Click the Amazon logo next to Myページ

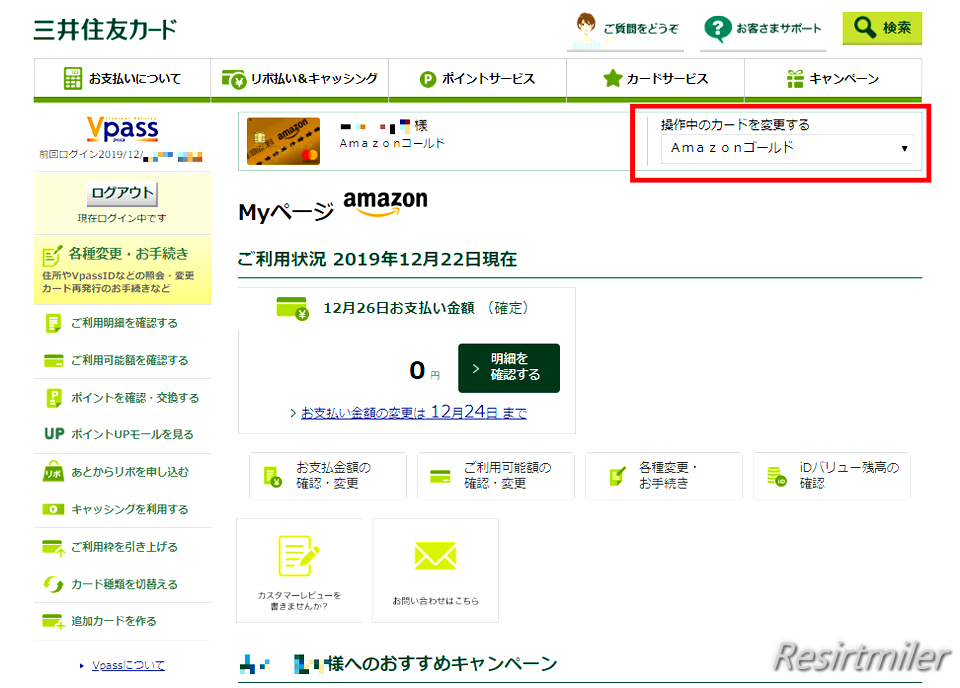click(386, 203)
